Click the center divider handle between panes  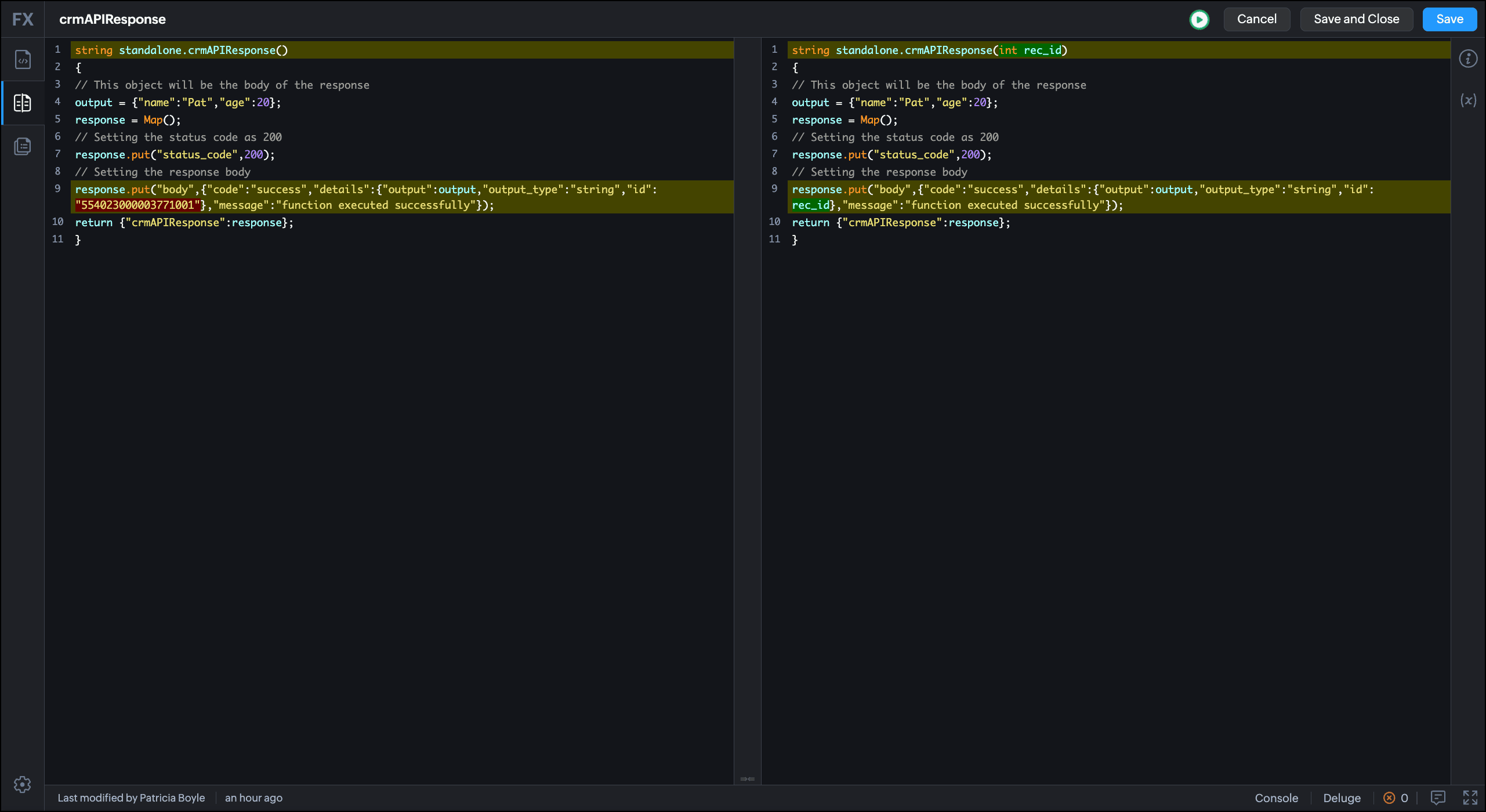click(748, 779)
